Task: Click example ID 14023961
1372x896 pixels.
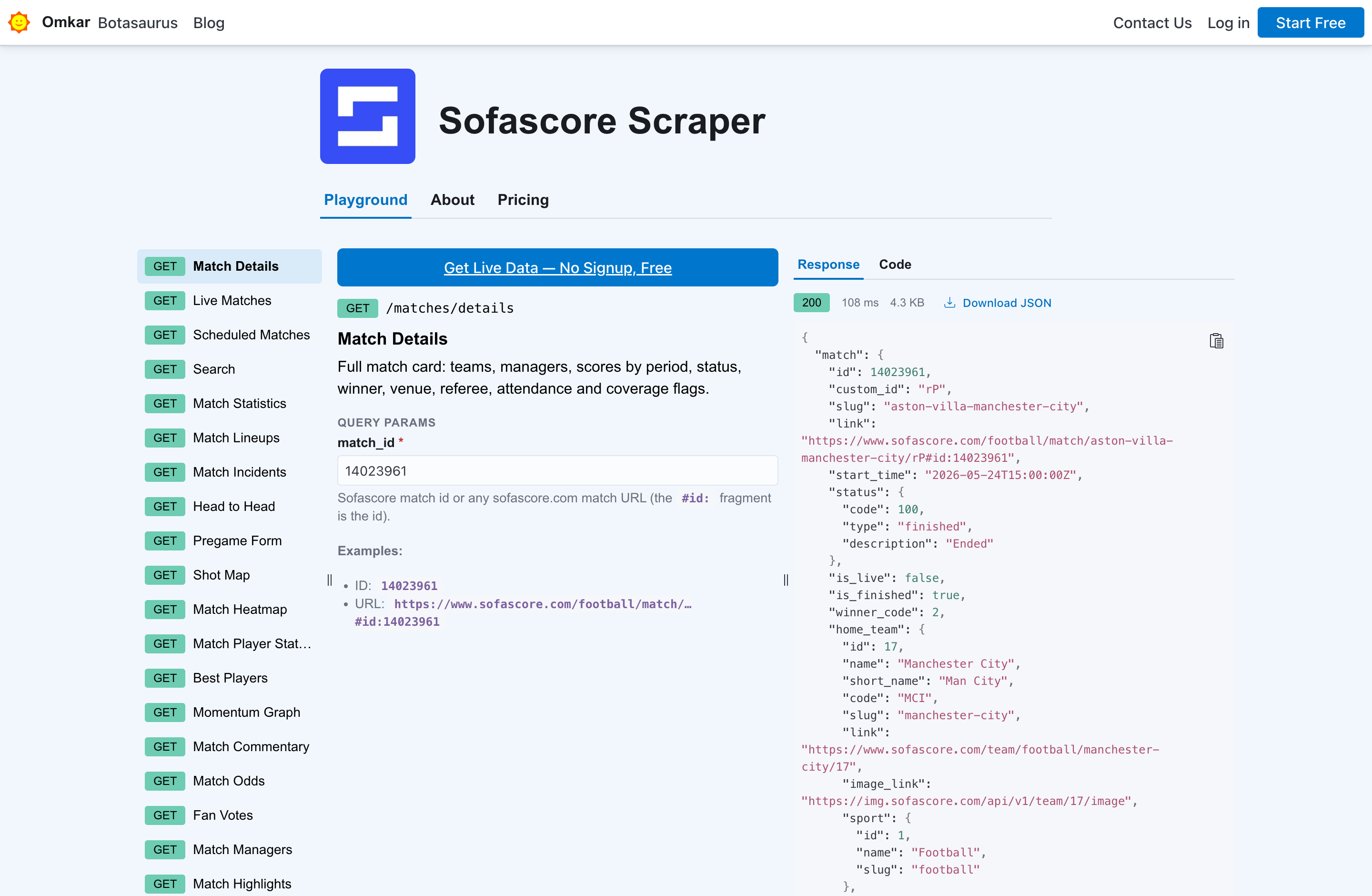Action: click(409, 586)
